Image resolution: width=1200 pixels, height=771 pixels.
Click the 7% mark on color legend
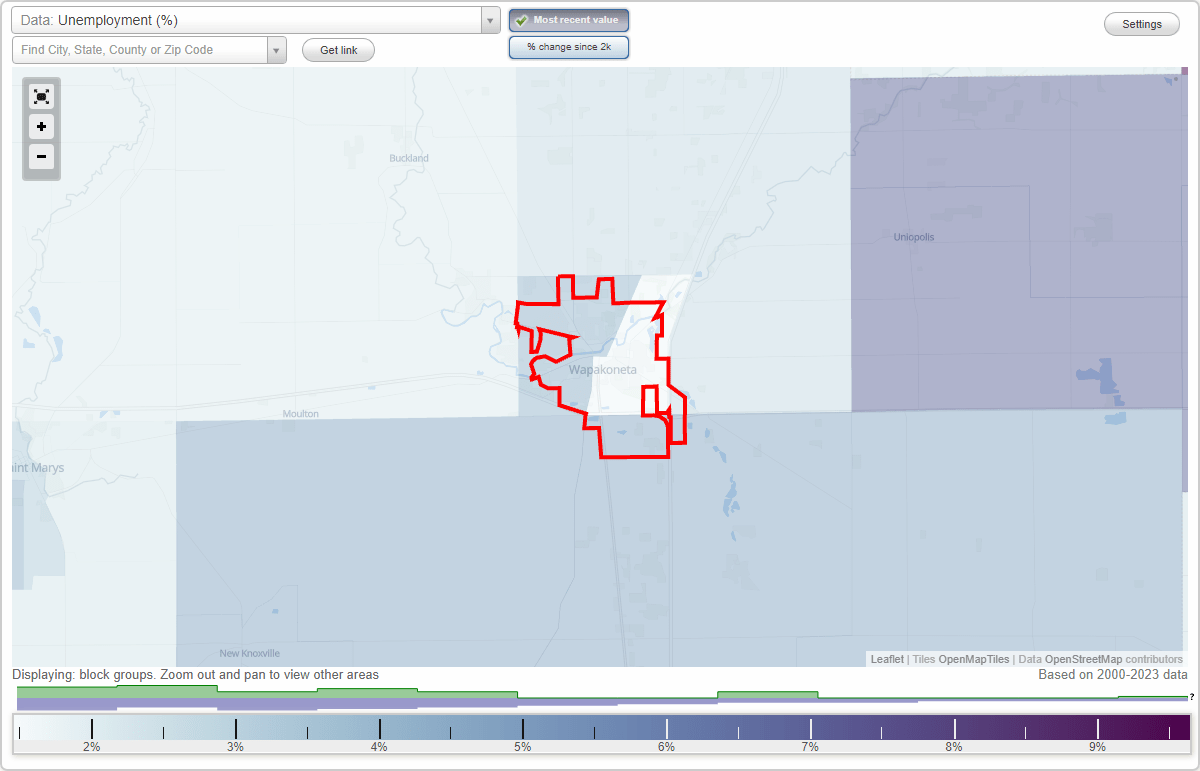click(810, 747)
